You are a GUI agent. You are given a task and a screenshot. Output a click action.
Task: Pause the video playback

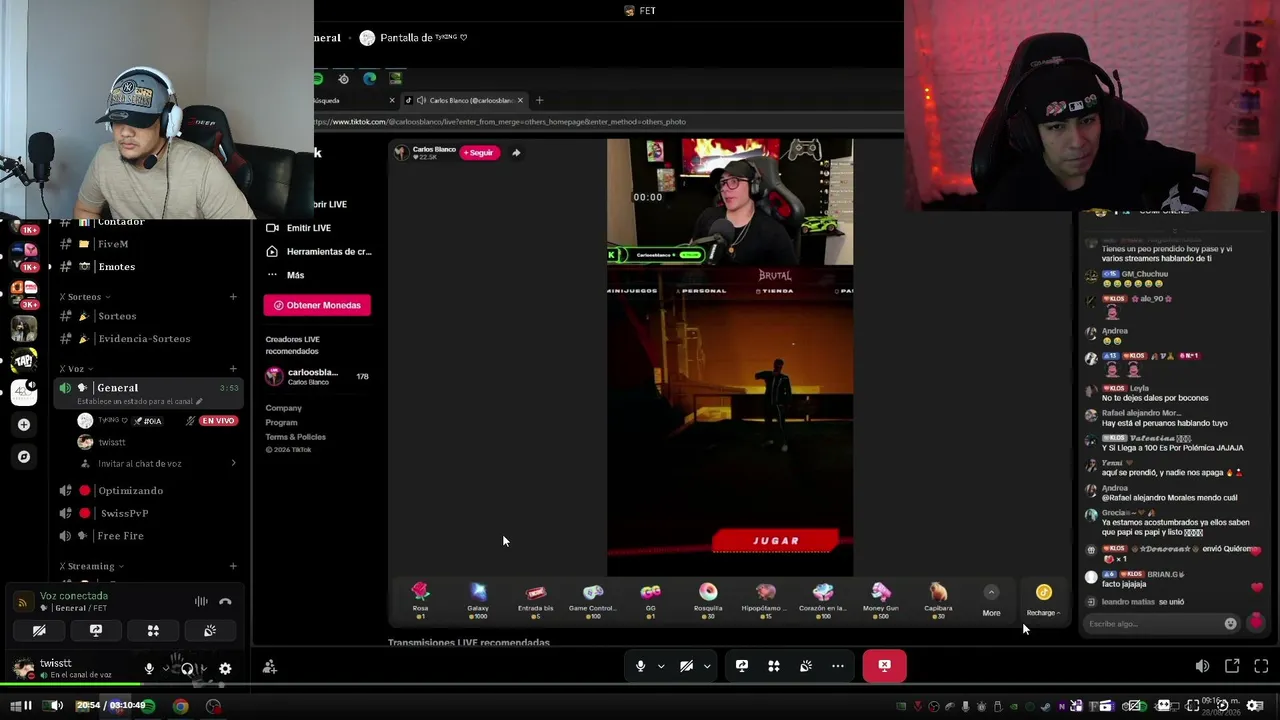pyautogui.click(x=27, y=706)
